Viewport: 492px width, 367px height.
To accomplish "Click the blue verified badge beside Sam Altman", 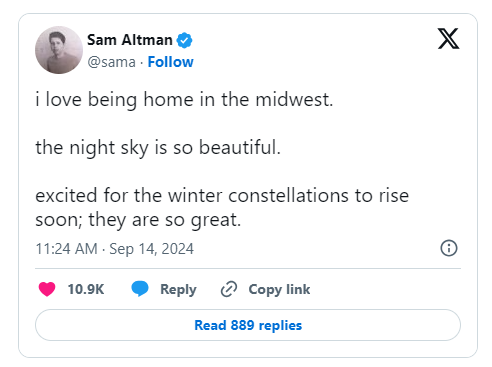I will click(x=184, y=40).
